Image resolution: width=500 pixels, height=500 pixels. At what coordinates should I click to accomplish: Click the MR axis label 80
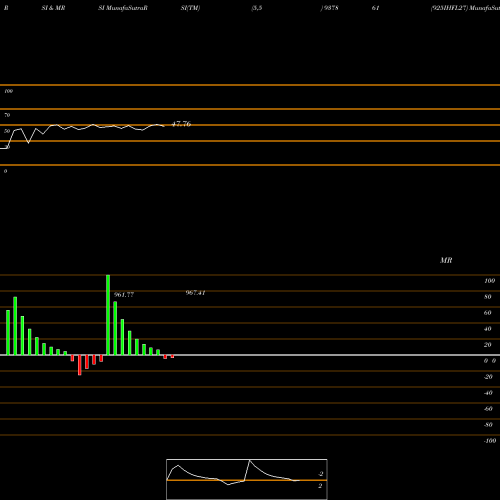pyautogui.click(x=488, y=297)
